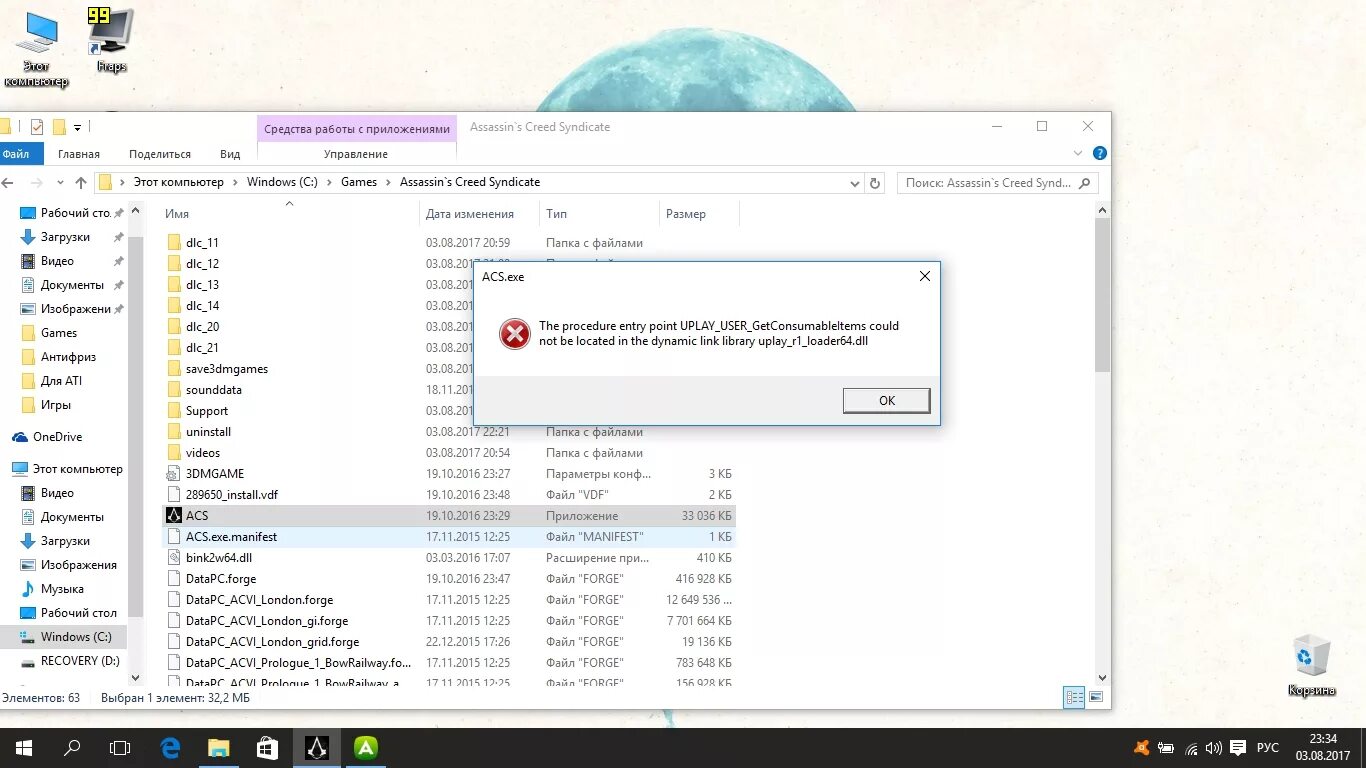Open the Quick Access Toolbar dropdown

77,128
